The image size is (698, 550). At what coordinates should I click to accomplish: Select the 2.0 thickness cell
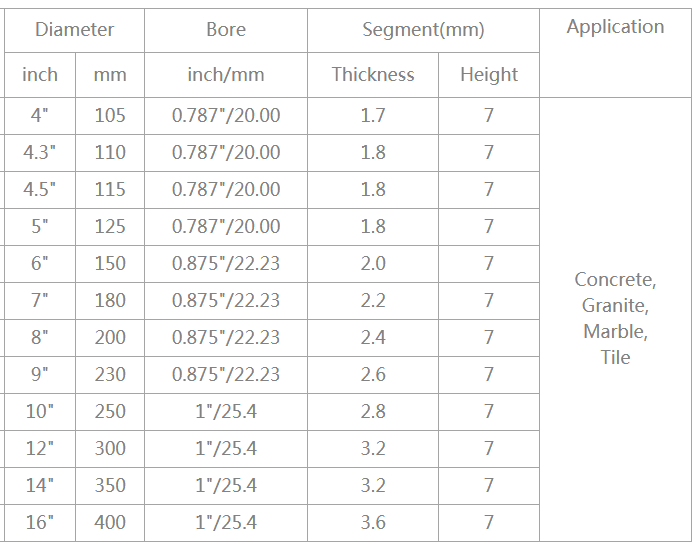tap(373, 264)
